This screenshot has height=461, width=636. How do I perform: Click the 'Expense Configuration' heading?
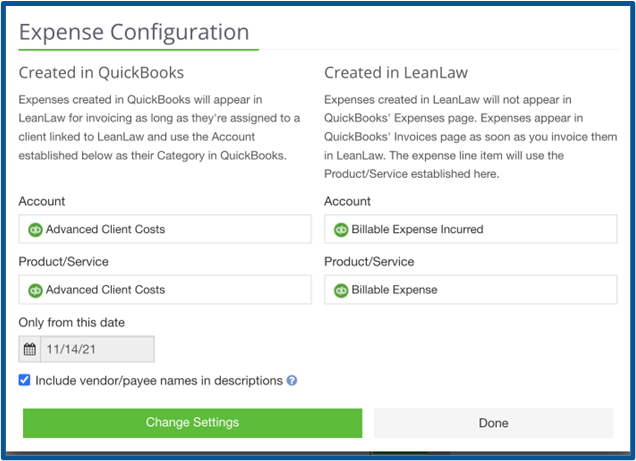tap(134, 33)
